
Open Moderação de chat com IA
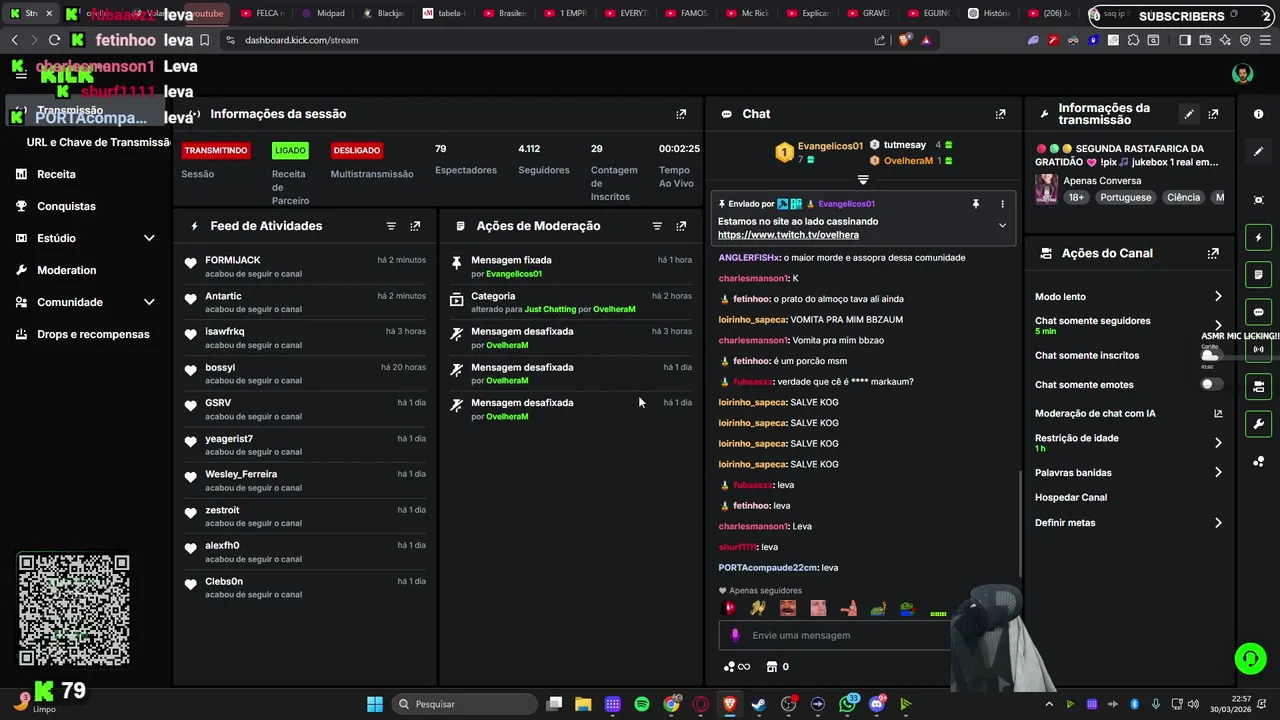click(x=1129, y=413)
